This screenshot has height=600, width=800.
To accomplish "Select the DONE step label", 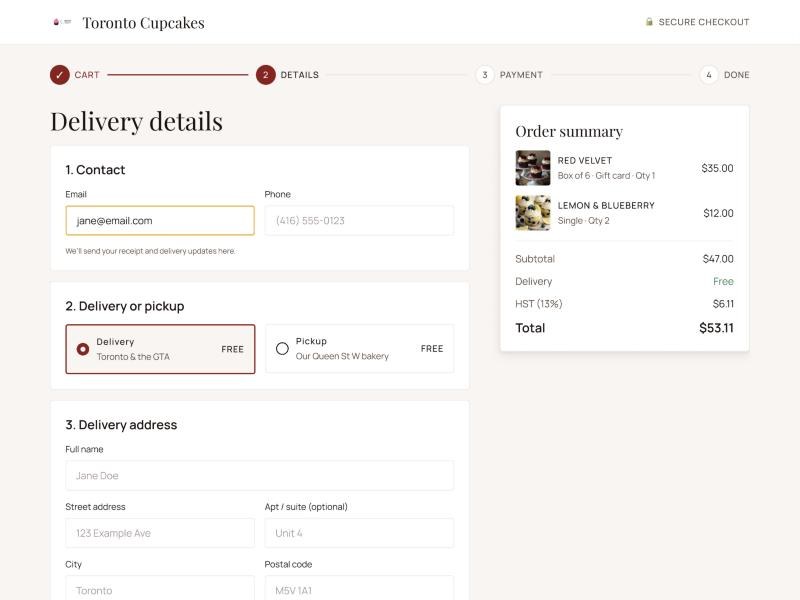I will click(x=736, y=75).
